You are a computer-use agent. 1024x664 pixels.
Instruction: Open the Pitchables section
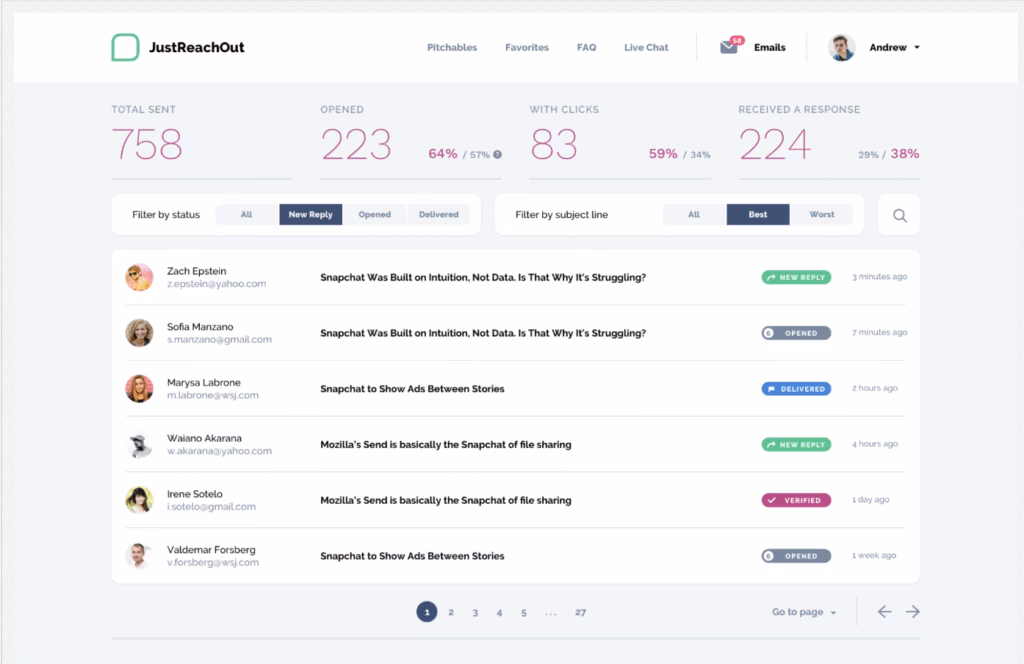click(451, 46)
